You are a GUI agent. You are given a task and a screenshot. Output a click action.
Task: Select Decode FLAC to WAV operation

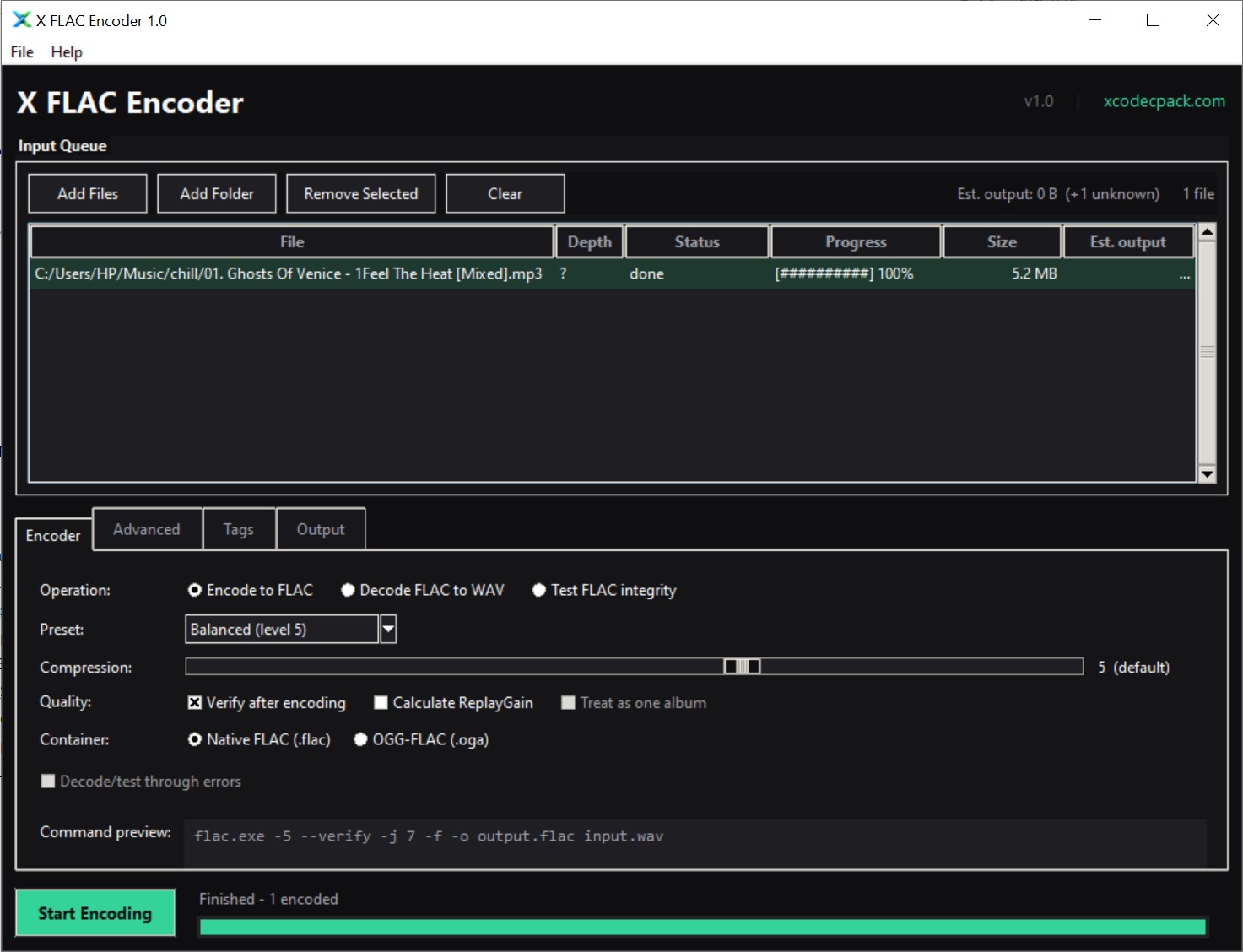coord(347,590)
